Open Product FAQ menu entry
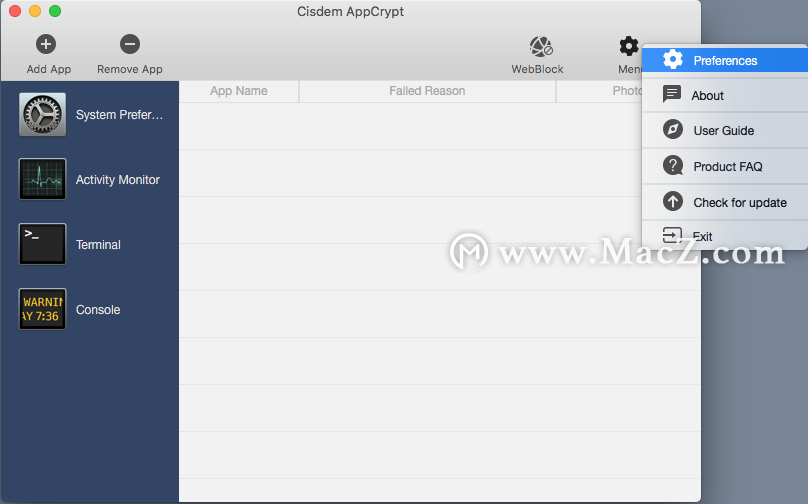The width and height of the screenshot is (808, 504). point(725,166)
